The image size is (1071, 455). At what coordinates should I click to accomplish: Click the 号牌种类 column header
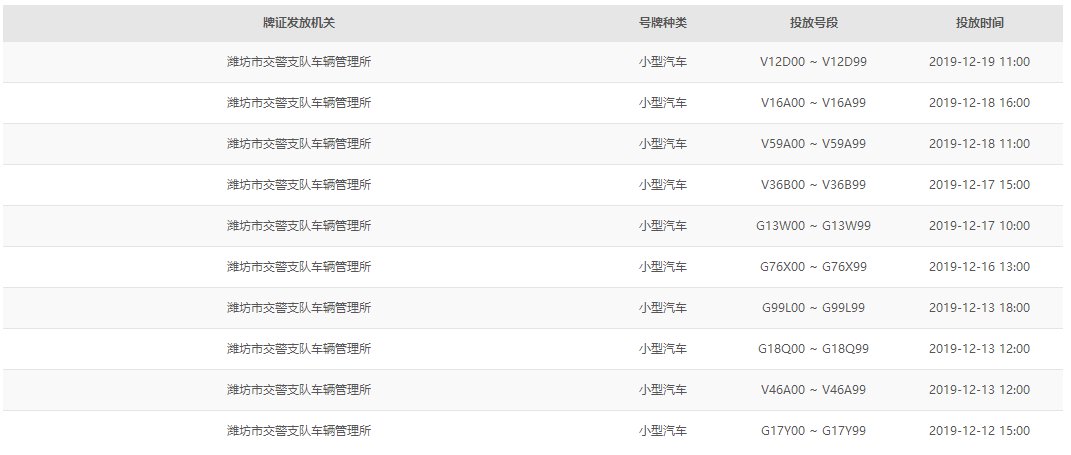click(x=663, y=22)
